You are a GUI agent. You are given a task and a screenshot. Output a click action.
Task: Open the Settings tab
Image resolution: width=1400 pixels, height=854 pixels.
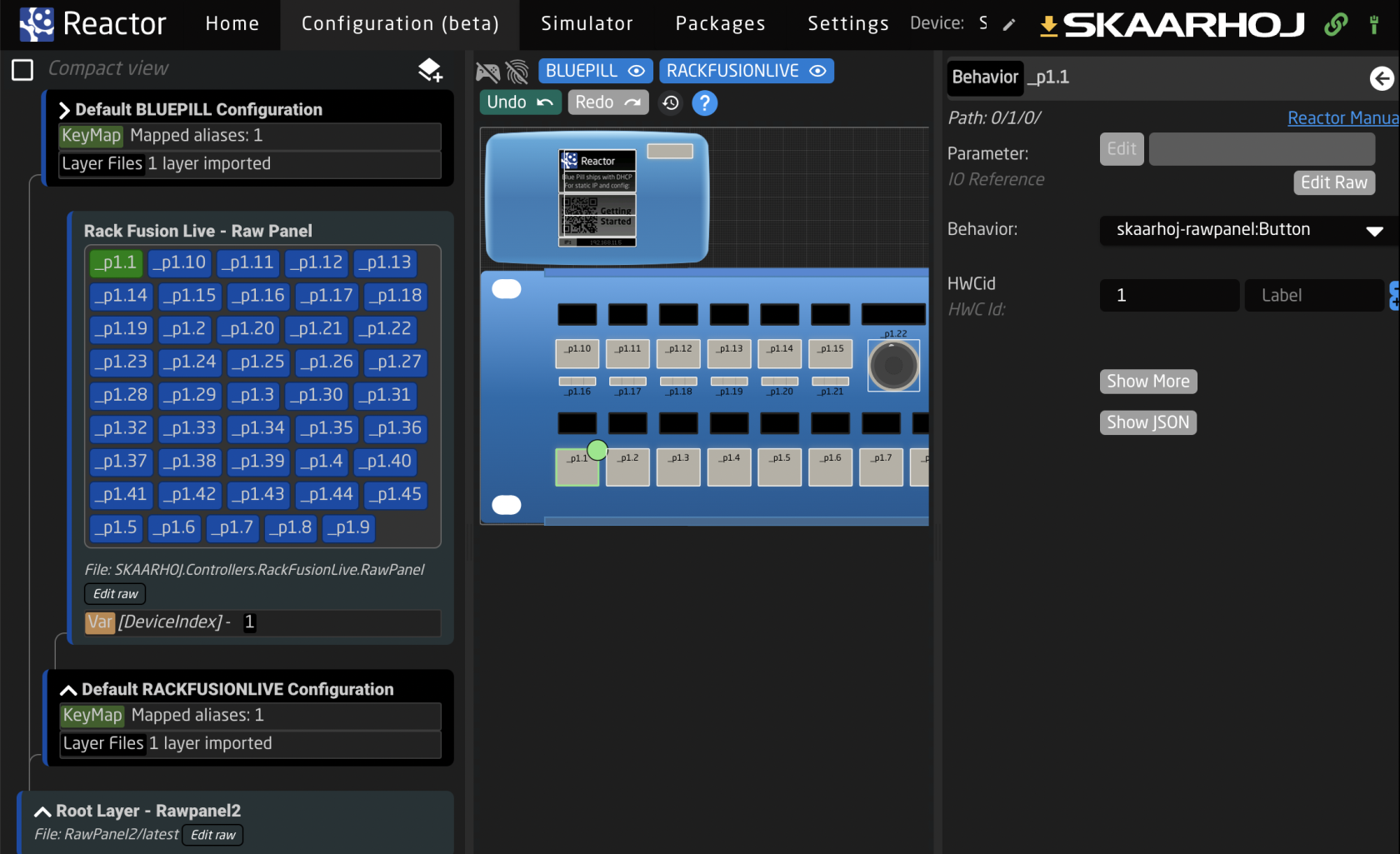(847, 24)
